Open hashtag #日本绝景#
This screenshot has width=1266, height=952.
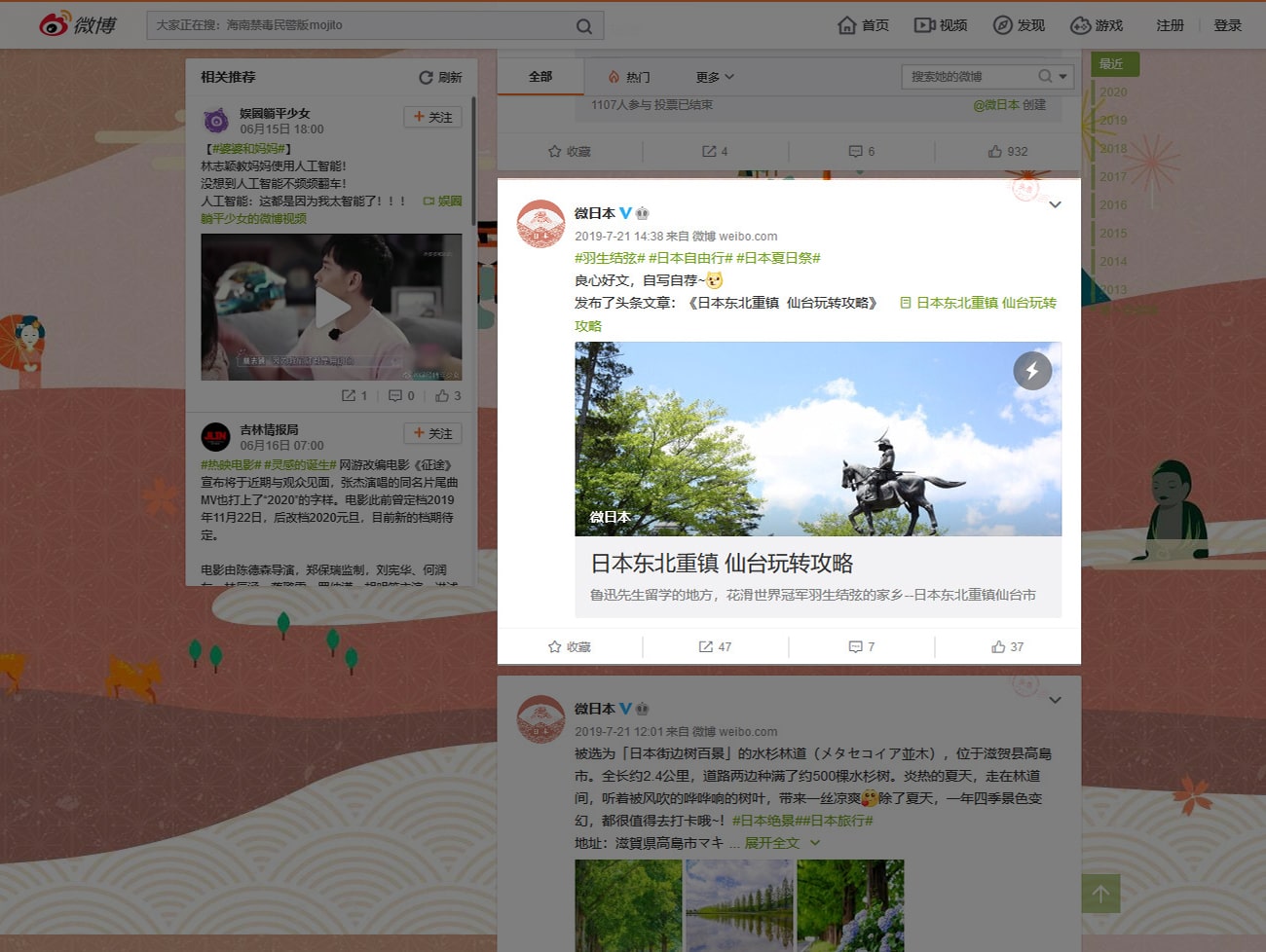tap(766, 821)
